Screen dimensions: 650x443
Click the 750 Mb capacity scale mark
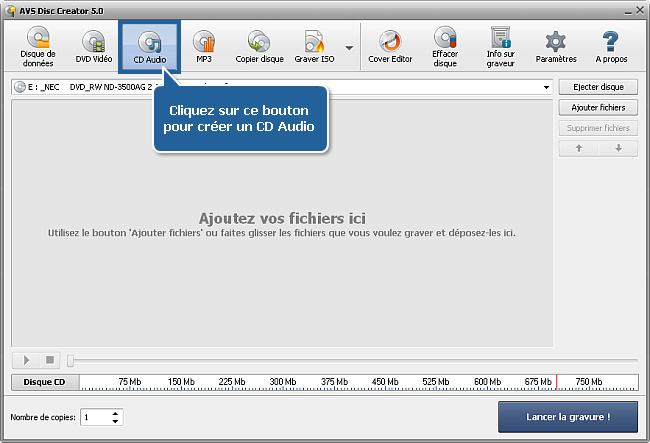(589, 382)
